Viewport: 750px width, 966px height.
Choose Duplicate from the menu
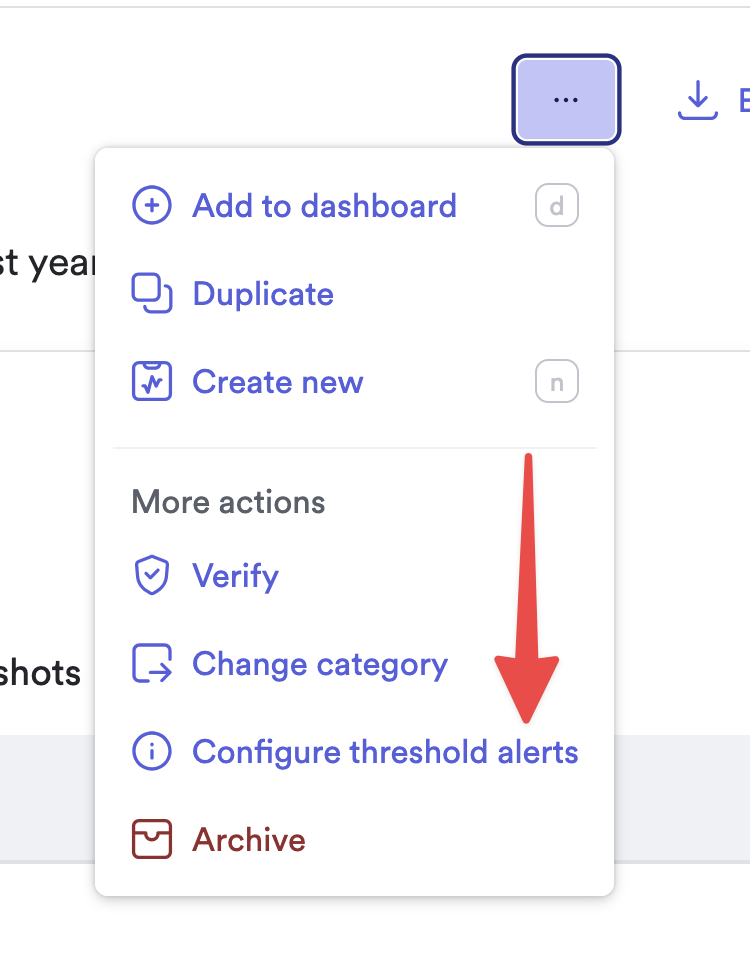tap(263, 294)
